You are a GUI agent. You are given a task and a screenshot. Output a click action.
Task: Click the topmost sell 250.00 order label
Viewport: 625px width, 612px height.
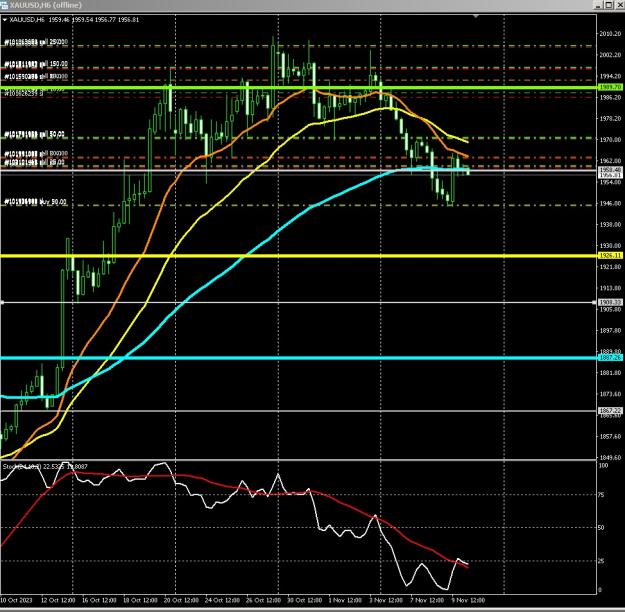36,42
